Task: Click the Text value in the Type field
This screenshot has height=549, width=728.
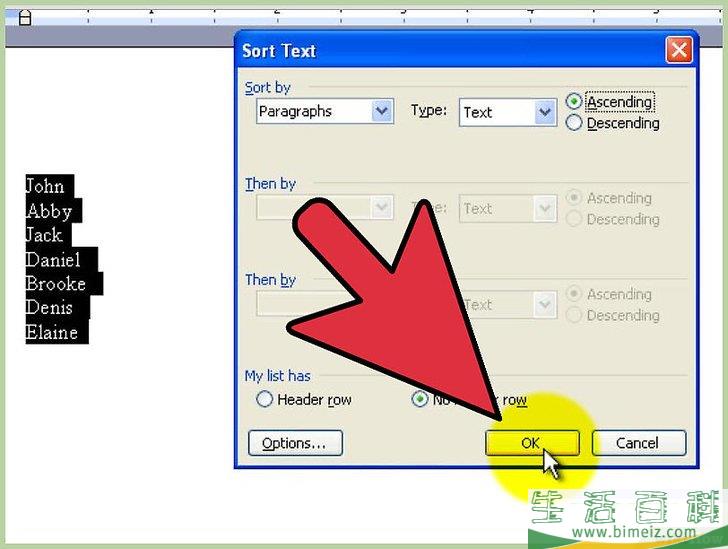Action: point(477,112)
